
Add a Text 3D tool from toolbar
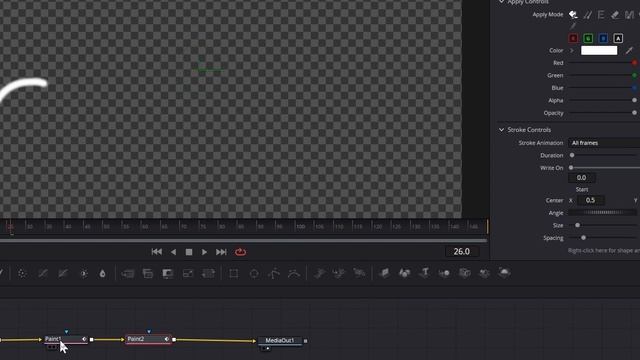click(x=424, y=273)
